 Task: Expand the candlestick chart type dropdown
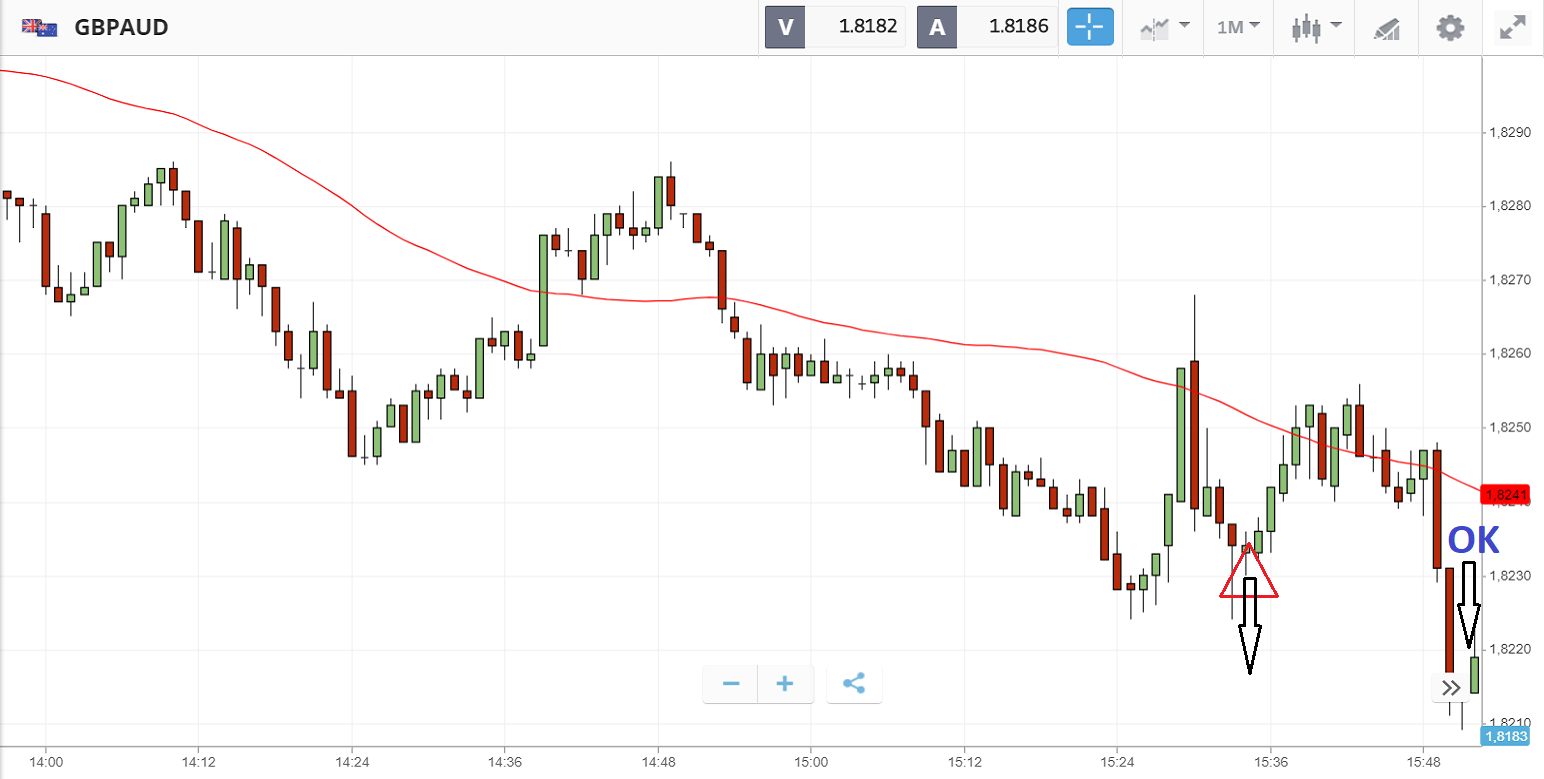1315,27
